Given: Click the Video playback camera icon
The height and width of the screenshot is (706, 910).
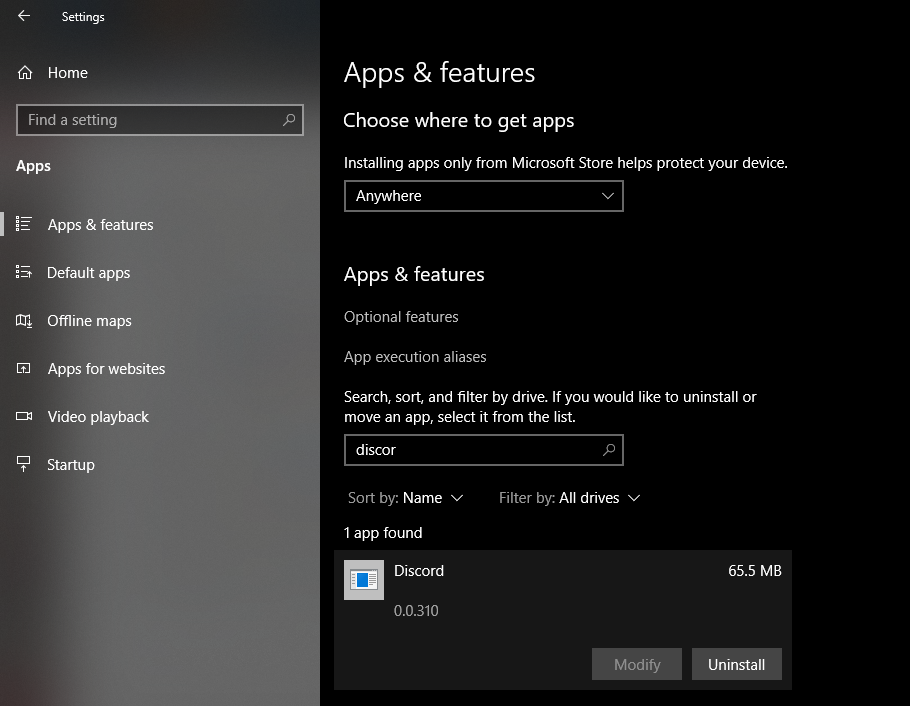Looking at the screenshot, I should tap(24, 416).
